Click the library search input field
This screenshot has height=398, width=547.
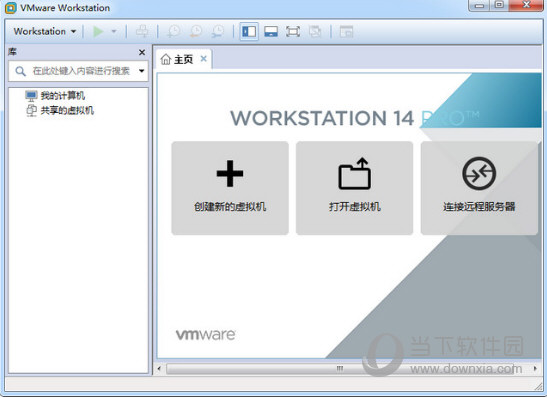coord(78,71)
